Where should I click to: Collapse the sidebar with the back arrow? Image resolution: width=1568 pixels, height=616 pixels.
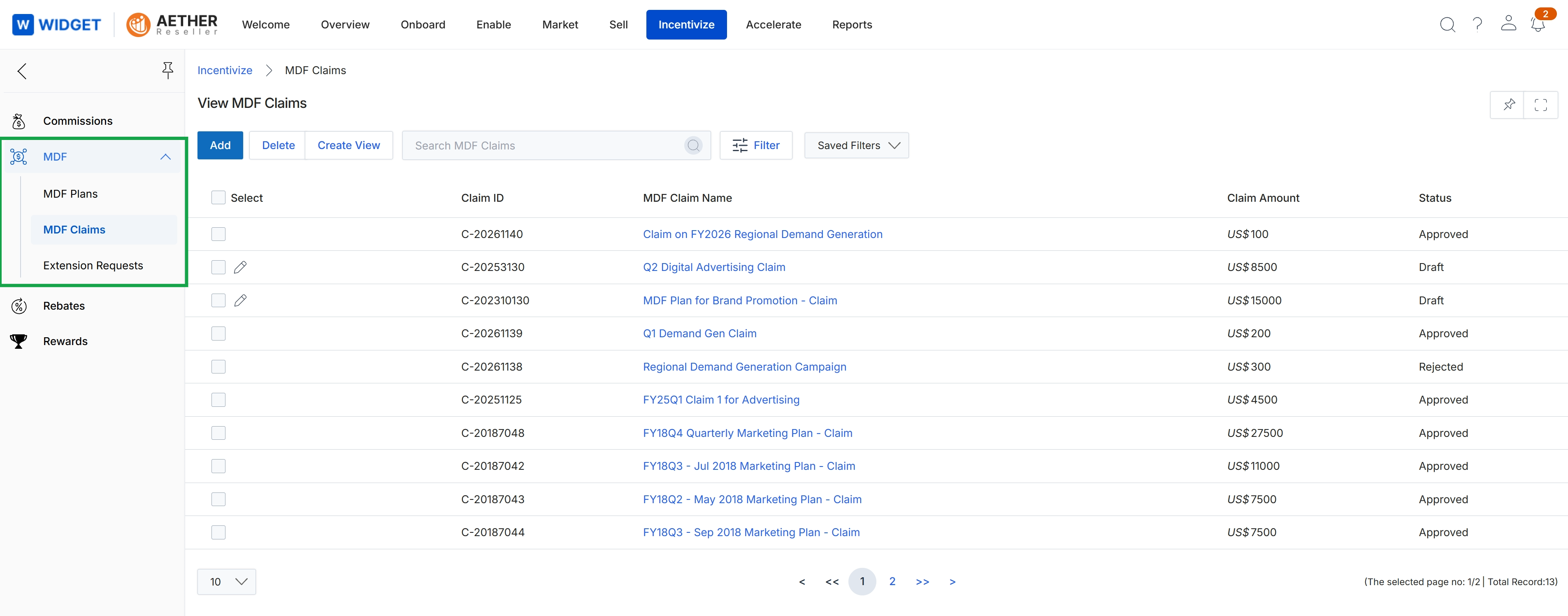tap(23, 71)
